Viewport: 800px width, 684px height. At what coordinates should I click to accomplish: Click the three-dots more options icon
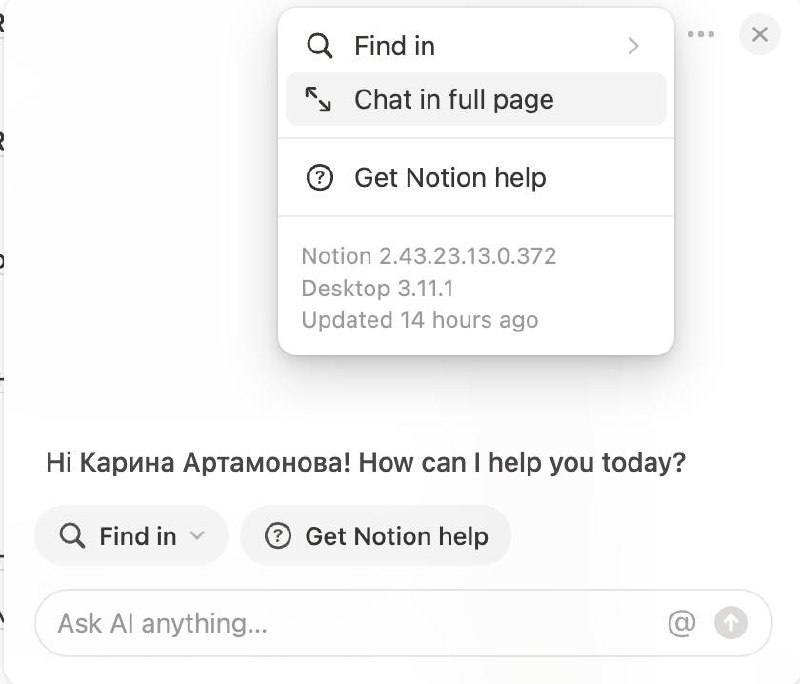click(701, 34)
